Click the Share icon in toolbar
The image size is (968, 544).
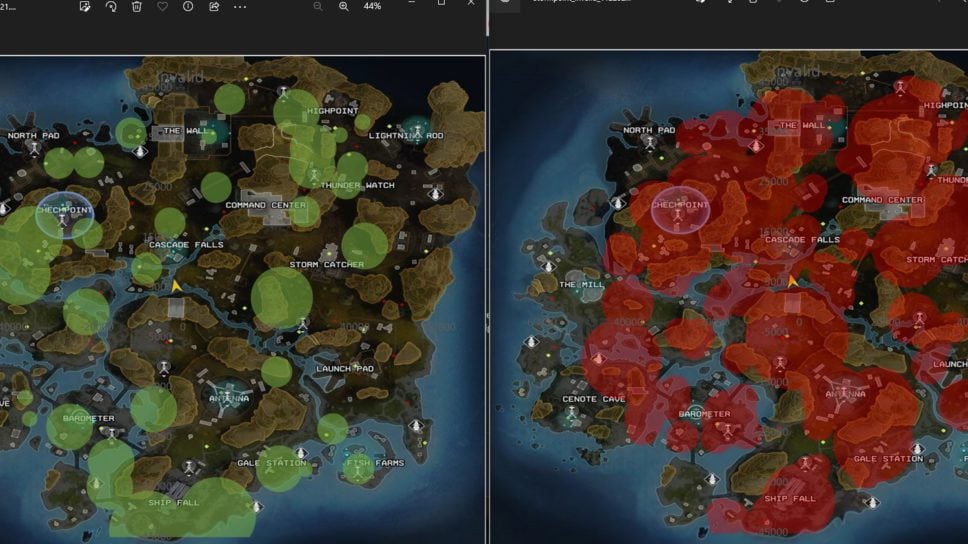214,6
